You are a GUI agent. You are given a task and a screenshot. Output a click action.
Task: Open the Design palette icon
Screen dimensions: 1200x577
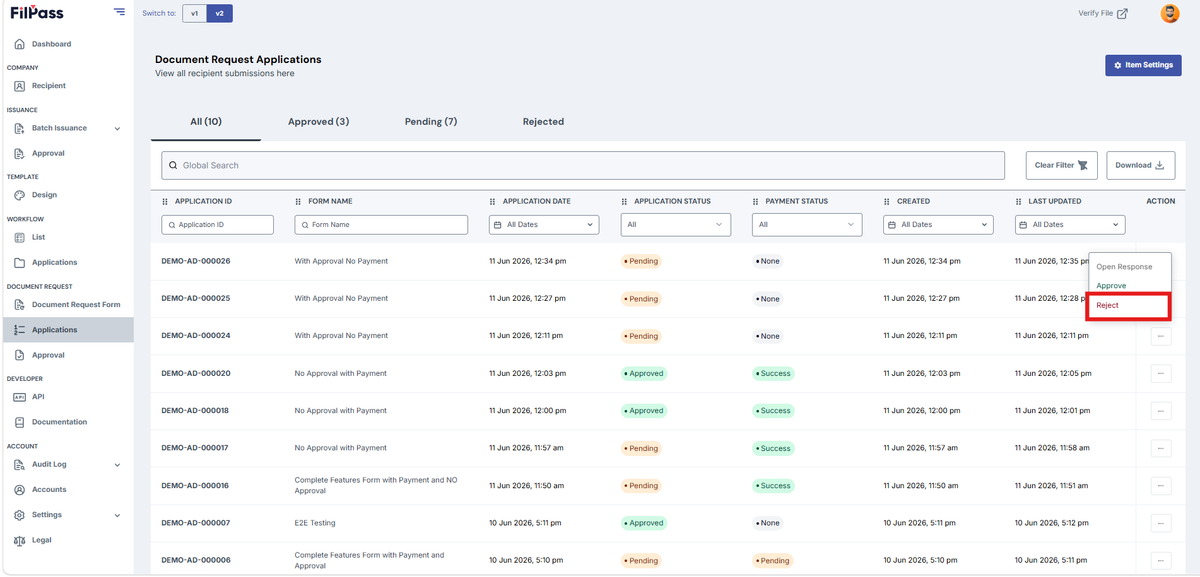click(x=19, y=195)
